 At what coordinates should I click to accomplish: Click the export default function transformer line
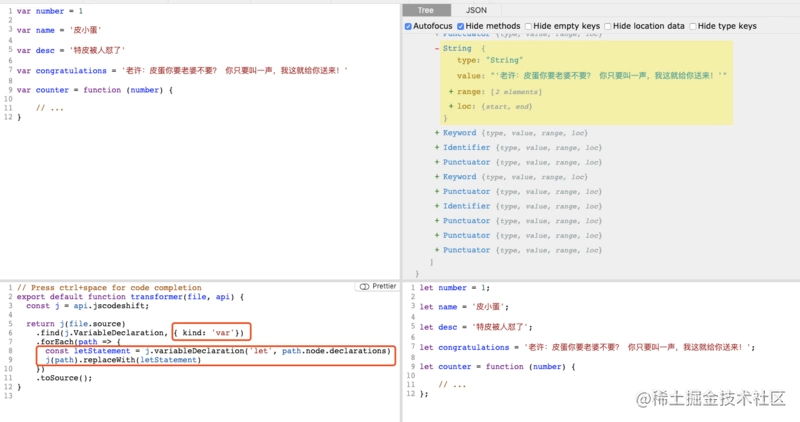tap(130, 296)
